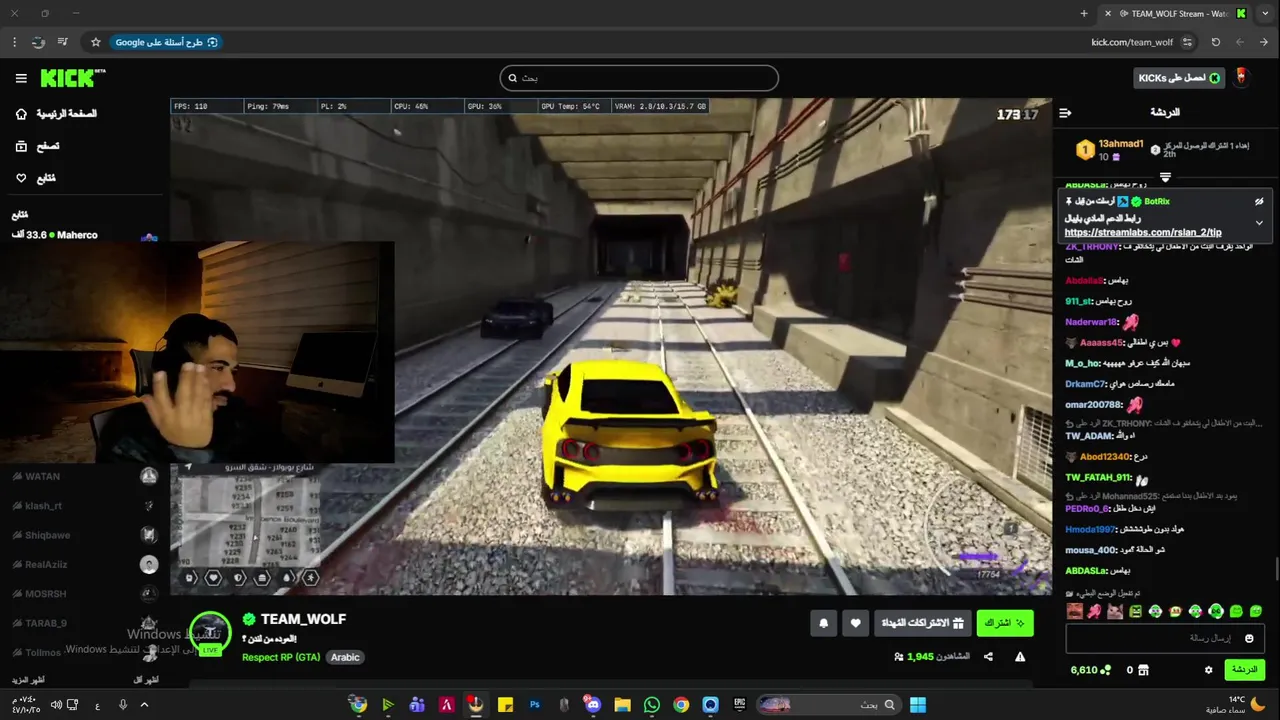
Task: Select the MOSRSH channel in sidebar
Action: [85, 594]
